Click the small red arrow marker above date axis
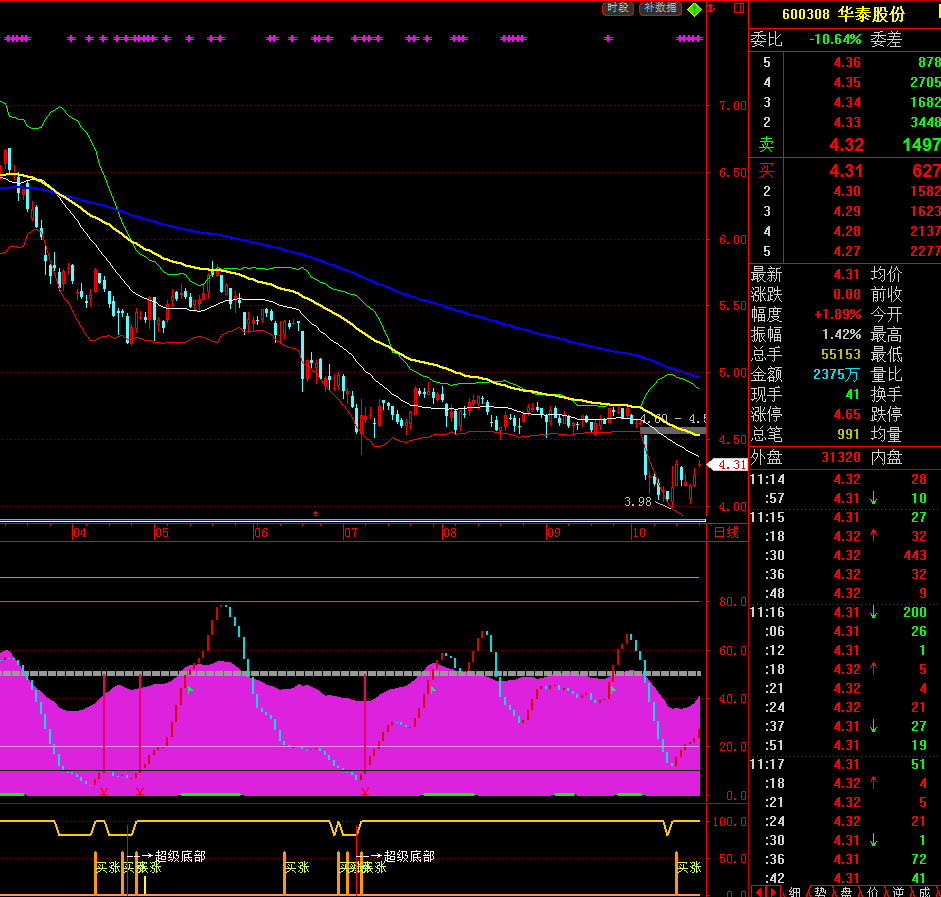The width and height of the screenshot is (941, 897). pos(316,514)
